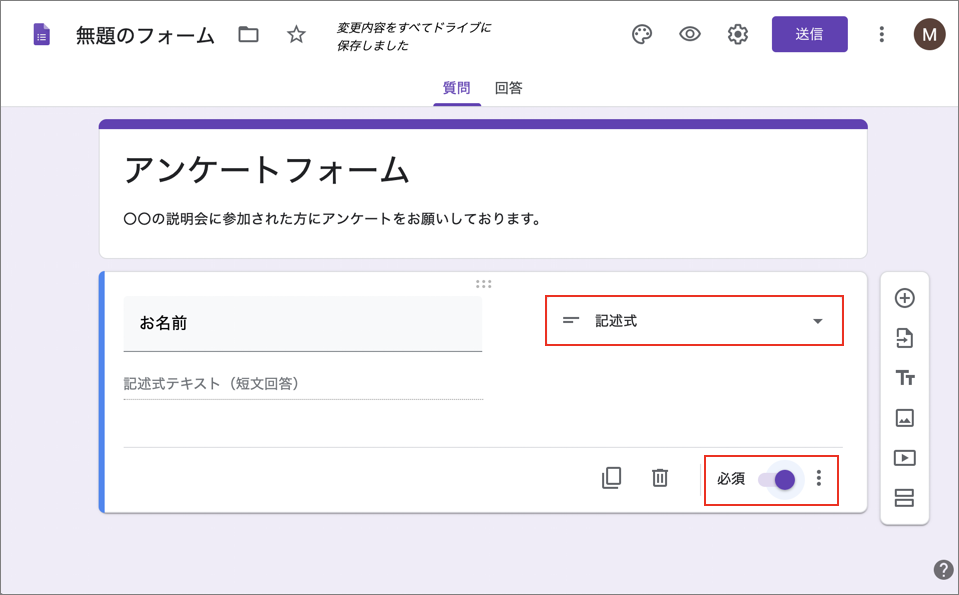Image resolution: width=959 pixels, height=595 pixels.
Task: Add title and description Tt icon
Action: pos(905,377)
